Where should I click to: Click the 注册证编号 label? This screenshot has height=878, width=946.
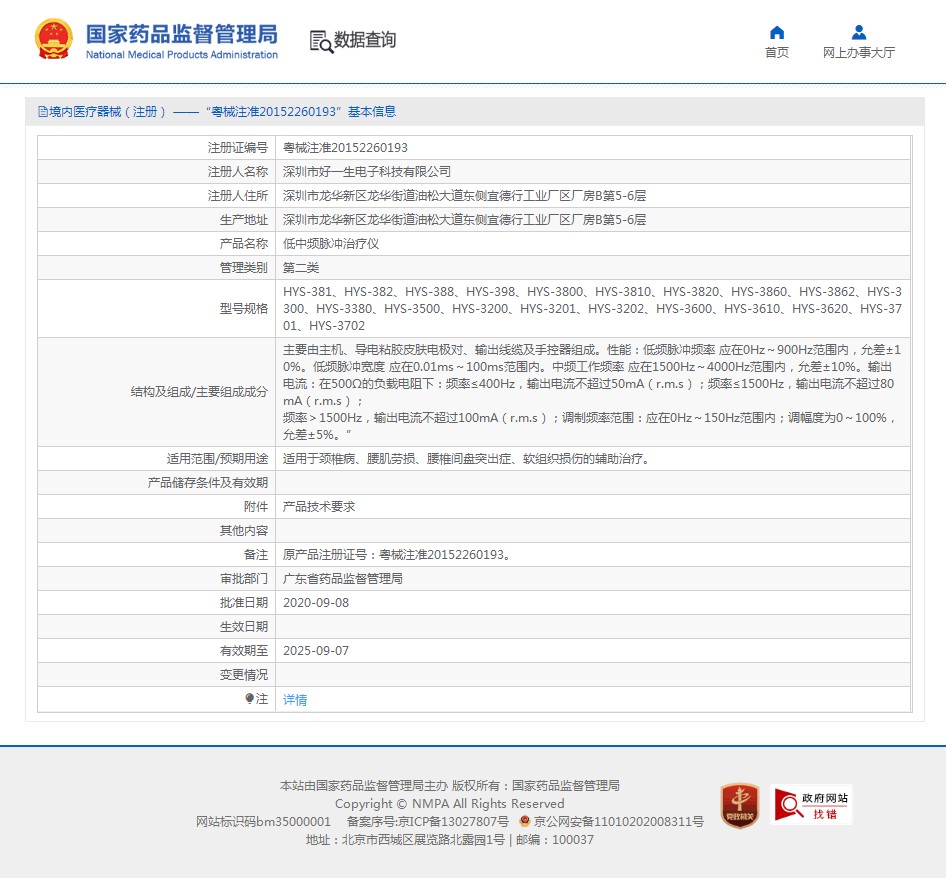[238, 148]
